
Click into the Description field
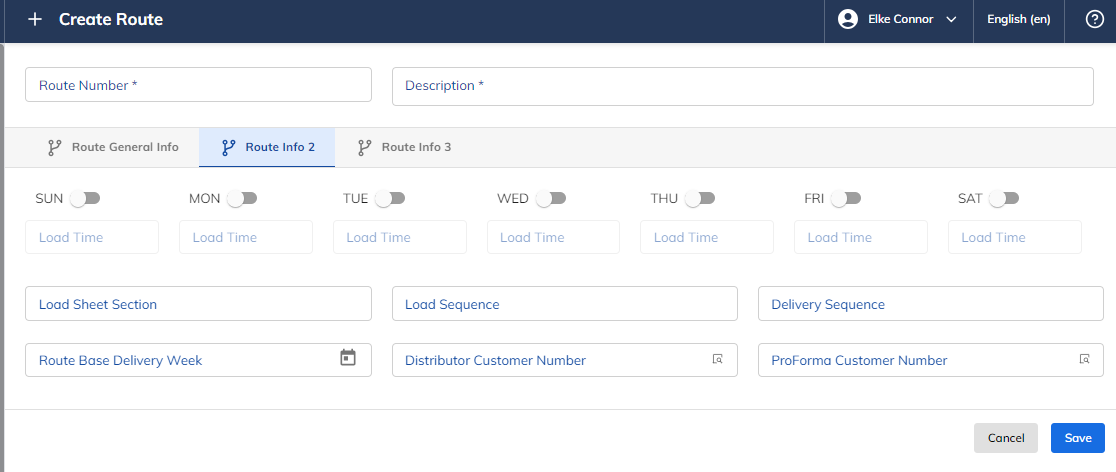click(742, 86)
